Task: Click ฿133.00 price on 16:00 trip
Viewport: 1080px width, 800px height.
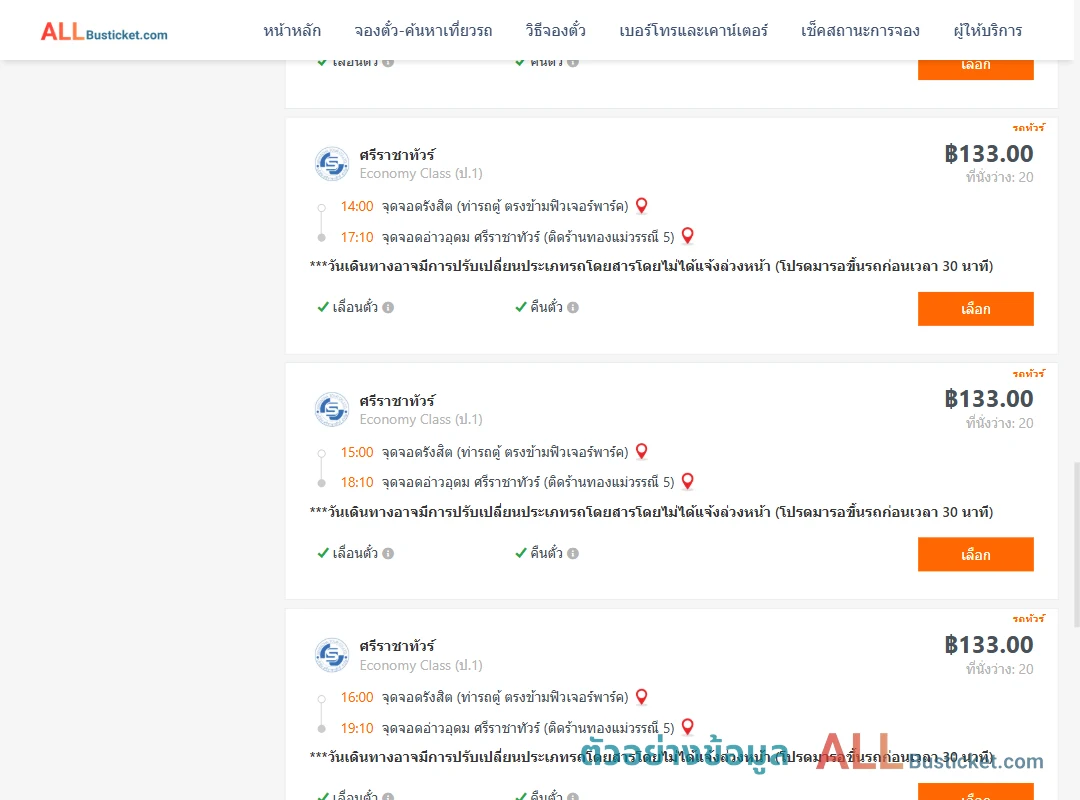Action: click(x=989, y=645)
